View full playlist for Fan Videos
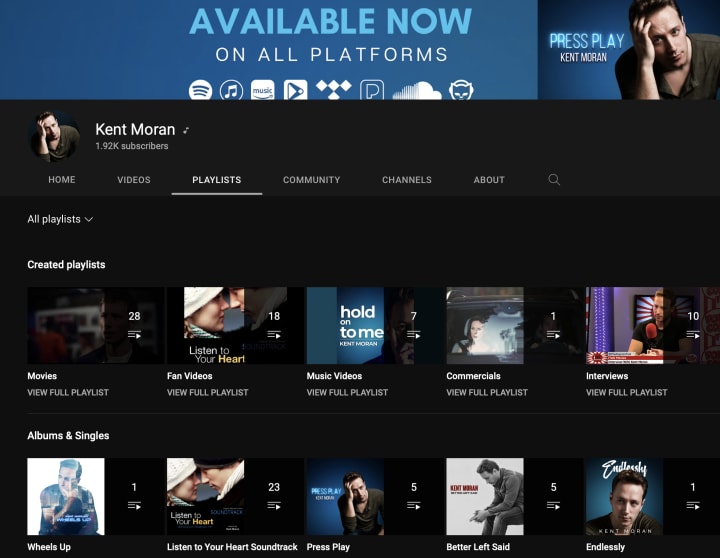 pyautogui.click(x=208, y=393)
